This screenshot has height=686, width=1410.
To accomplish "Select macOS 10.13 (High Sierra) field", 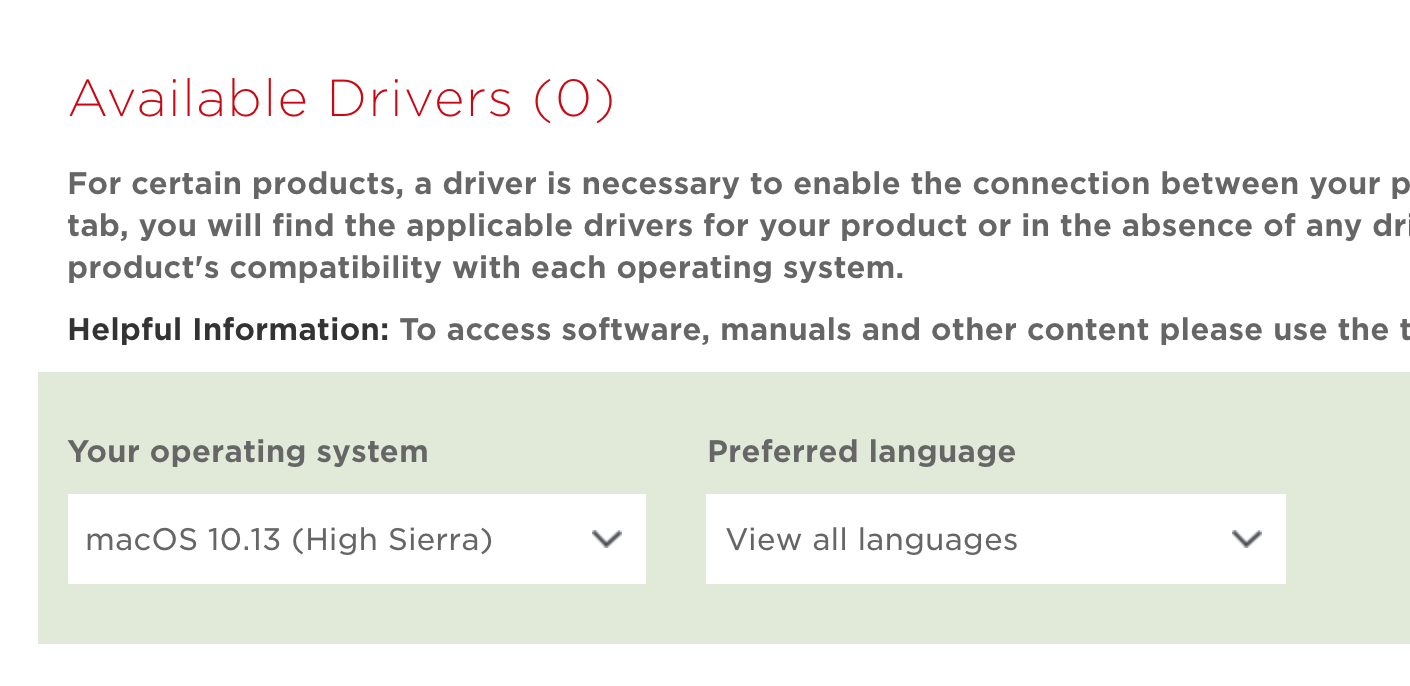I will [x=357, y=539].
